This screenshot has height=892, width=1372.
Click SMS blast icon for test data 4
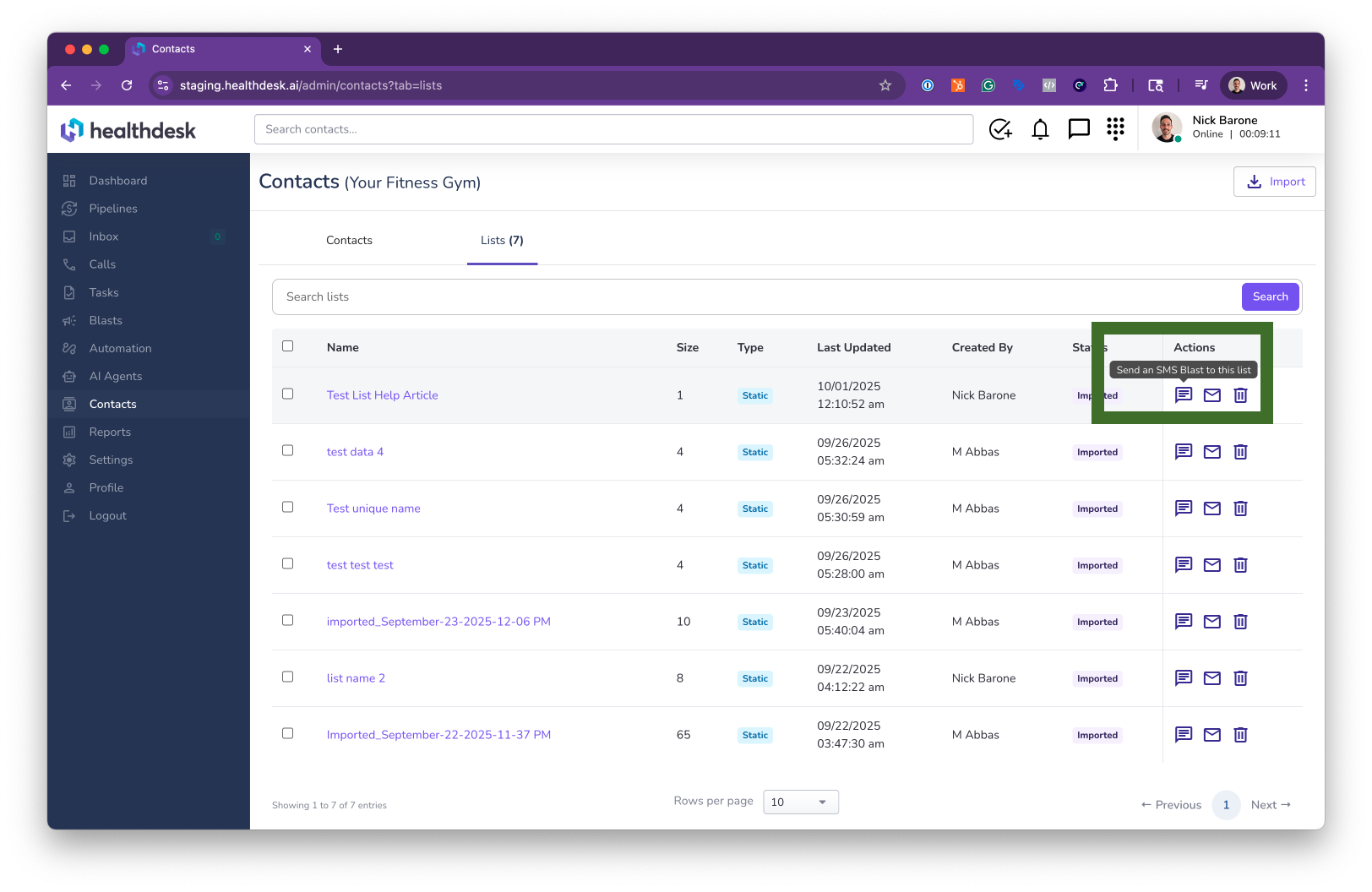1184,451
